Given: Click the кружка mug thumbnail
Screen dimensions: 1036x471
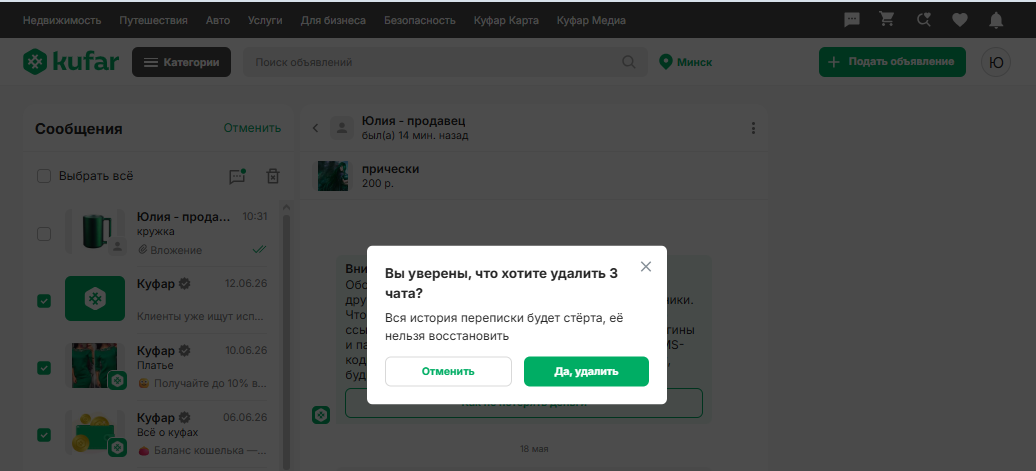Looking at the screenshot, I should click(x=95, y=231).
